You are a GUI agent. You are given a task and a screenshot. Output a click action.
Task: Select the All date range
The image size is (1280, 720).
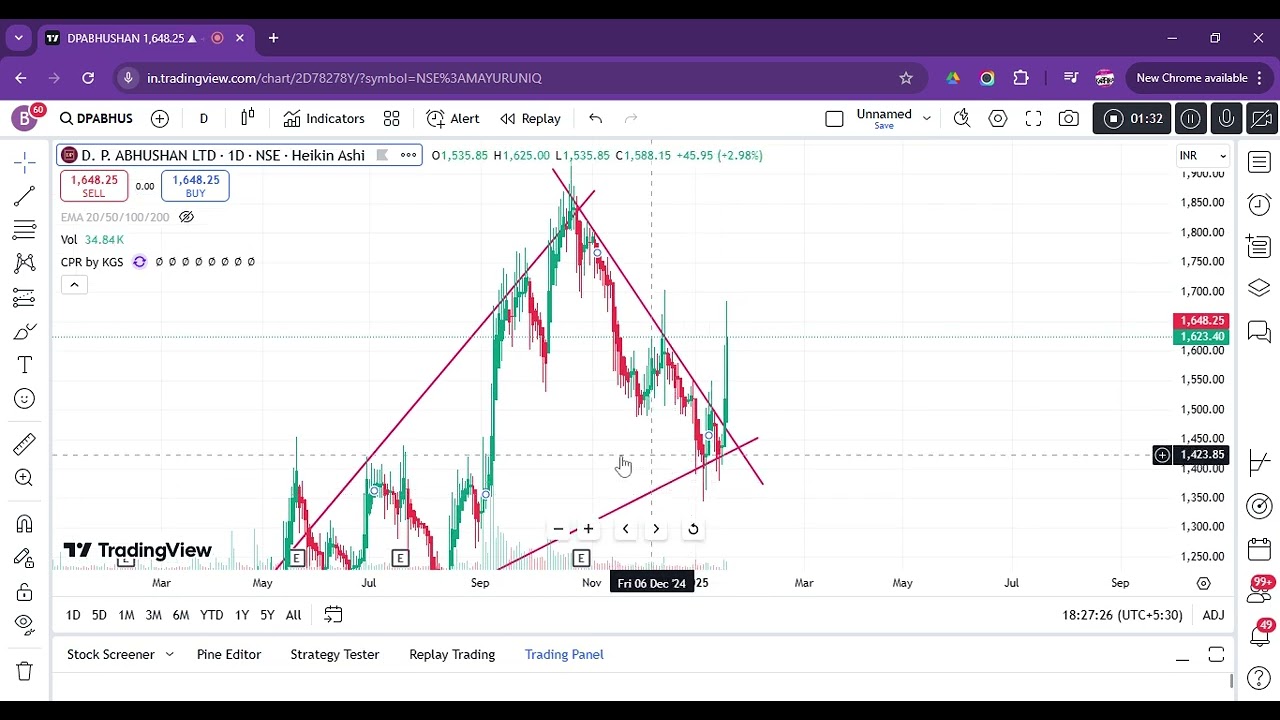293,615
